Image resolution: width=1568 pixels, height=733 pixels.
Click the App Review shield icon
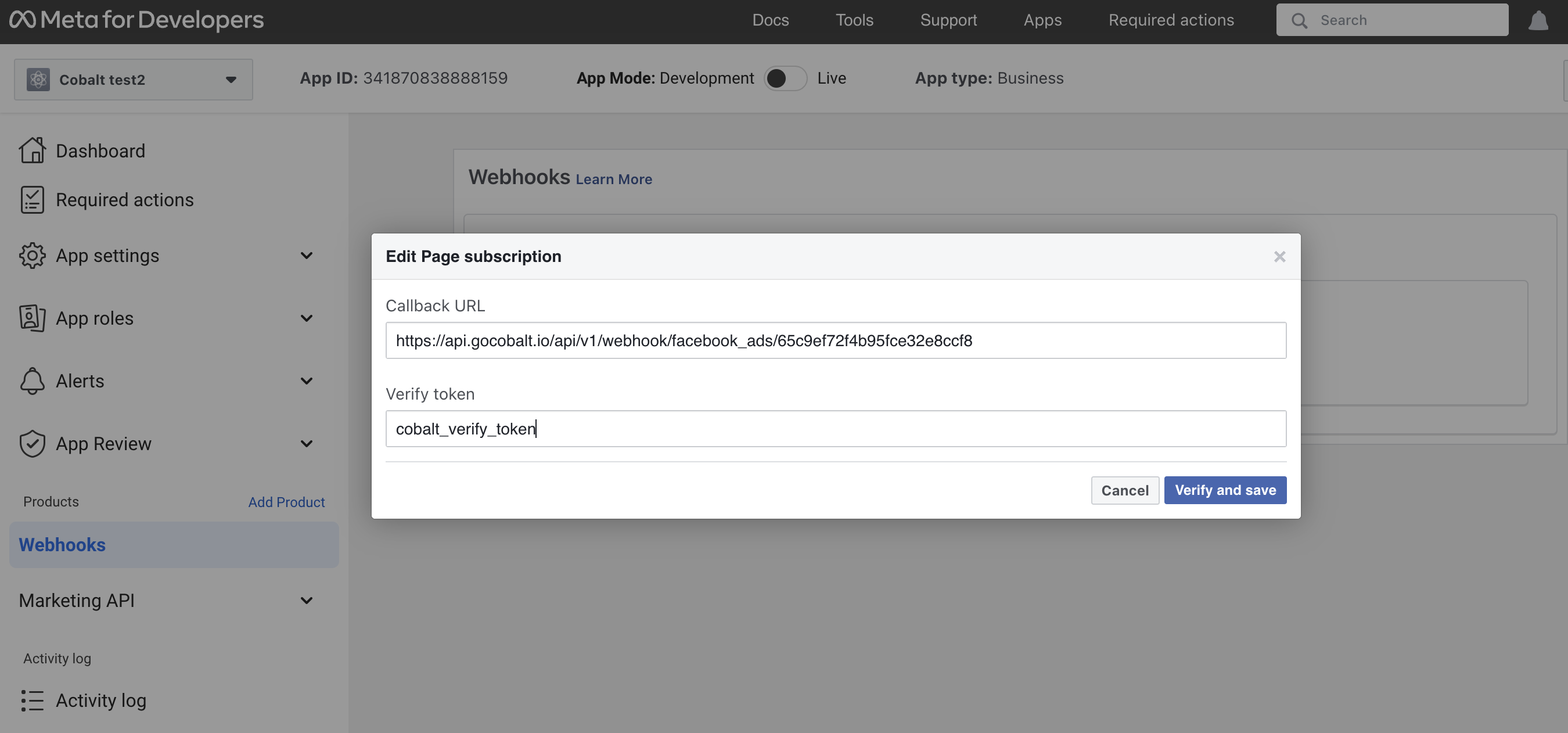[x=33, y=443]
